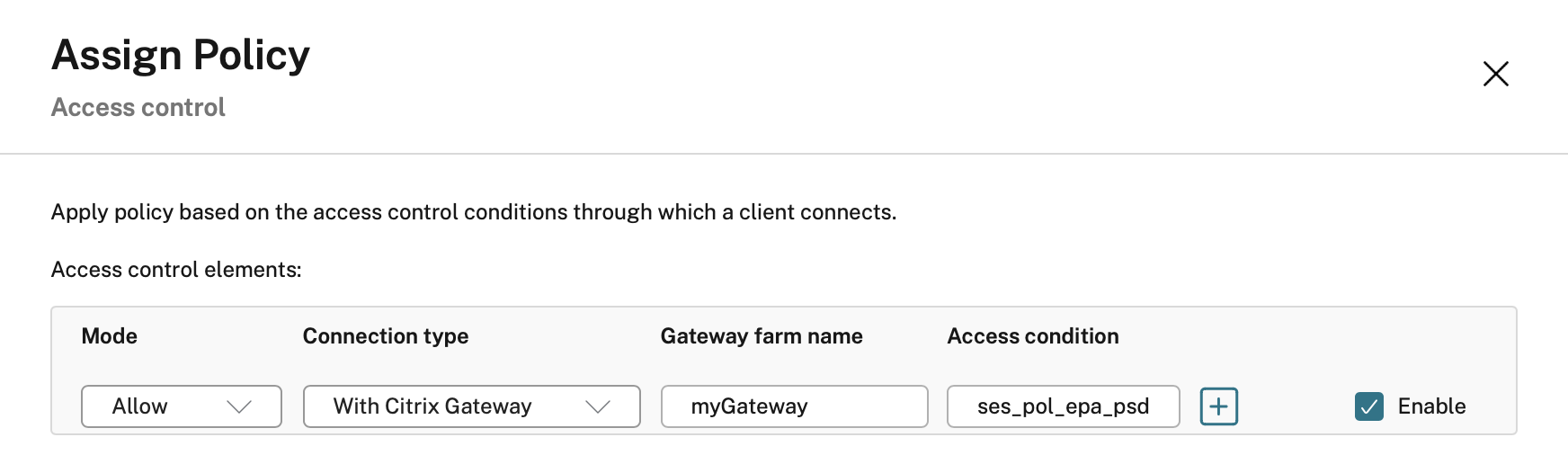Click the Access control elements label
1568x464 pixels.
coord(176,270)
